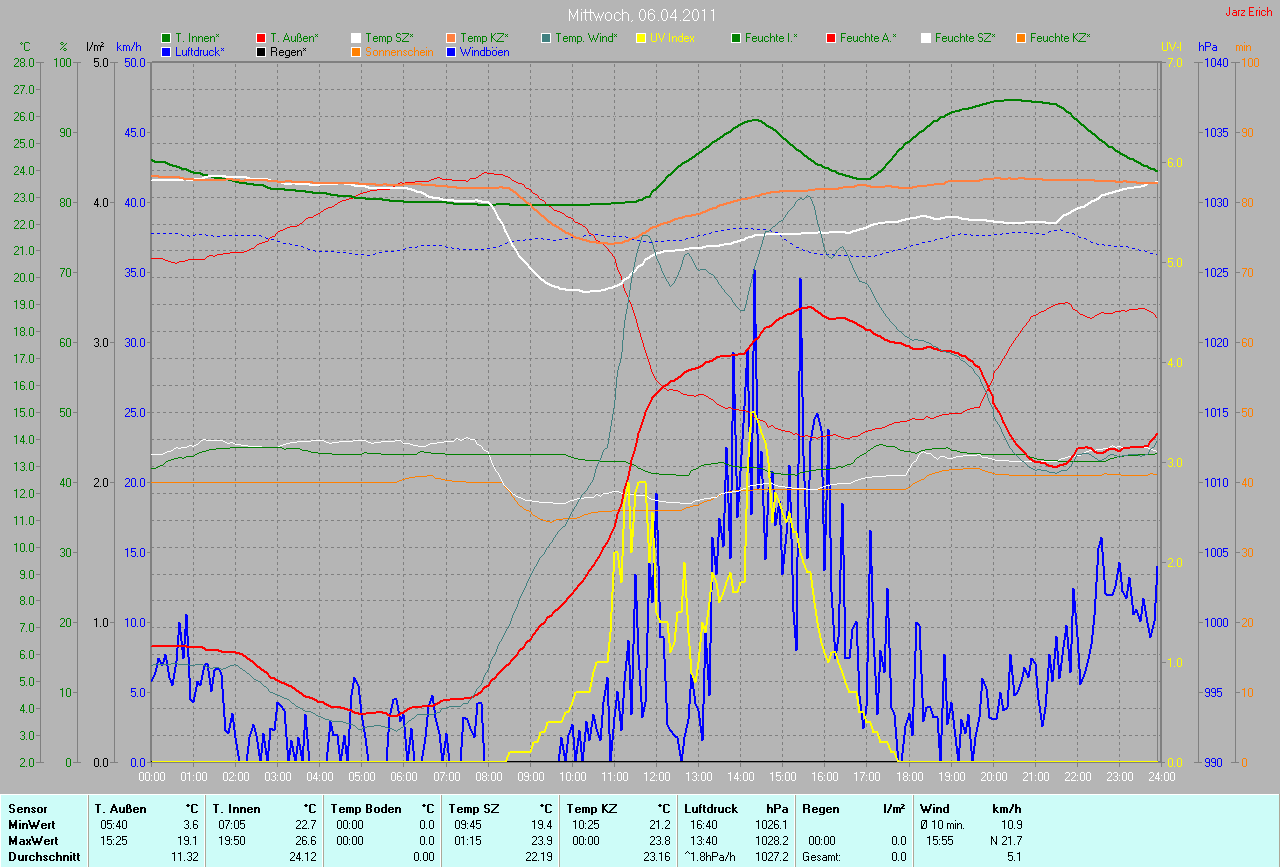Click the 12:00 time axis label
The width and height of the screenshot is (1280, 867).
[x=656, y=776]
